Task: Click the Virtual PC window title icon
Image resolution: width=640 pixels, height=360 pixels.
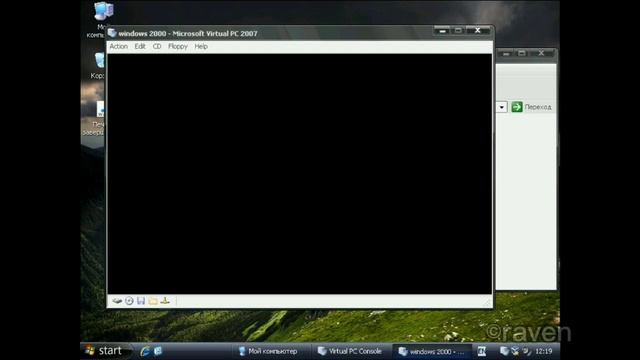Action: pyautogui.click(x=112, y=33)
